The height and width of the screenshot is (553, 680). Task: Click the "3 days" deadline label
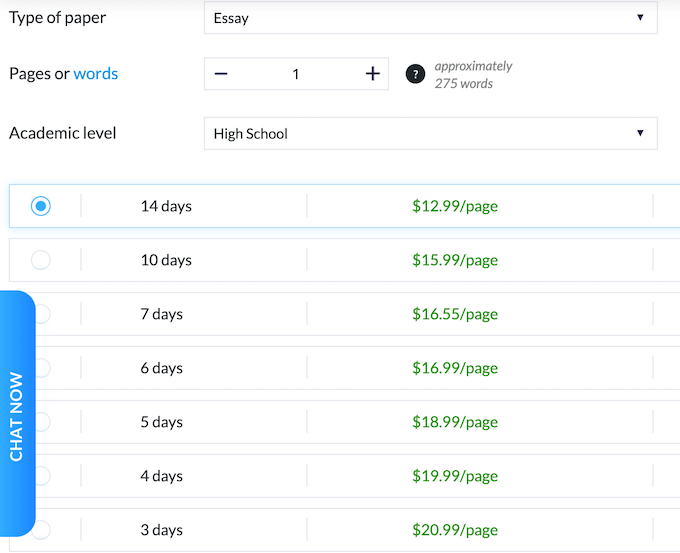[161, 530]
